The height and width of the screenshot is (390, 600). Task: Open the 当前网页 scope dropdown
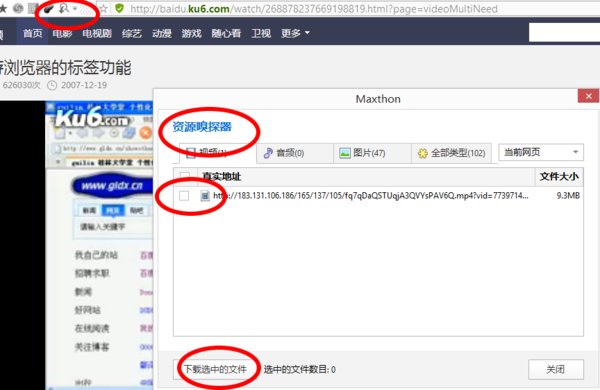(x=541, y=152)
